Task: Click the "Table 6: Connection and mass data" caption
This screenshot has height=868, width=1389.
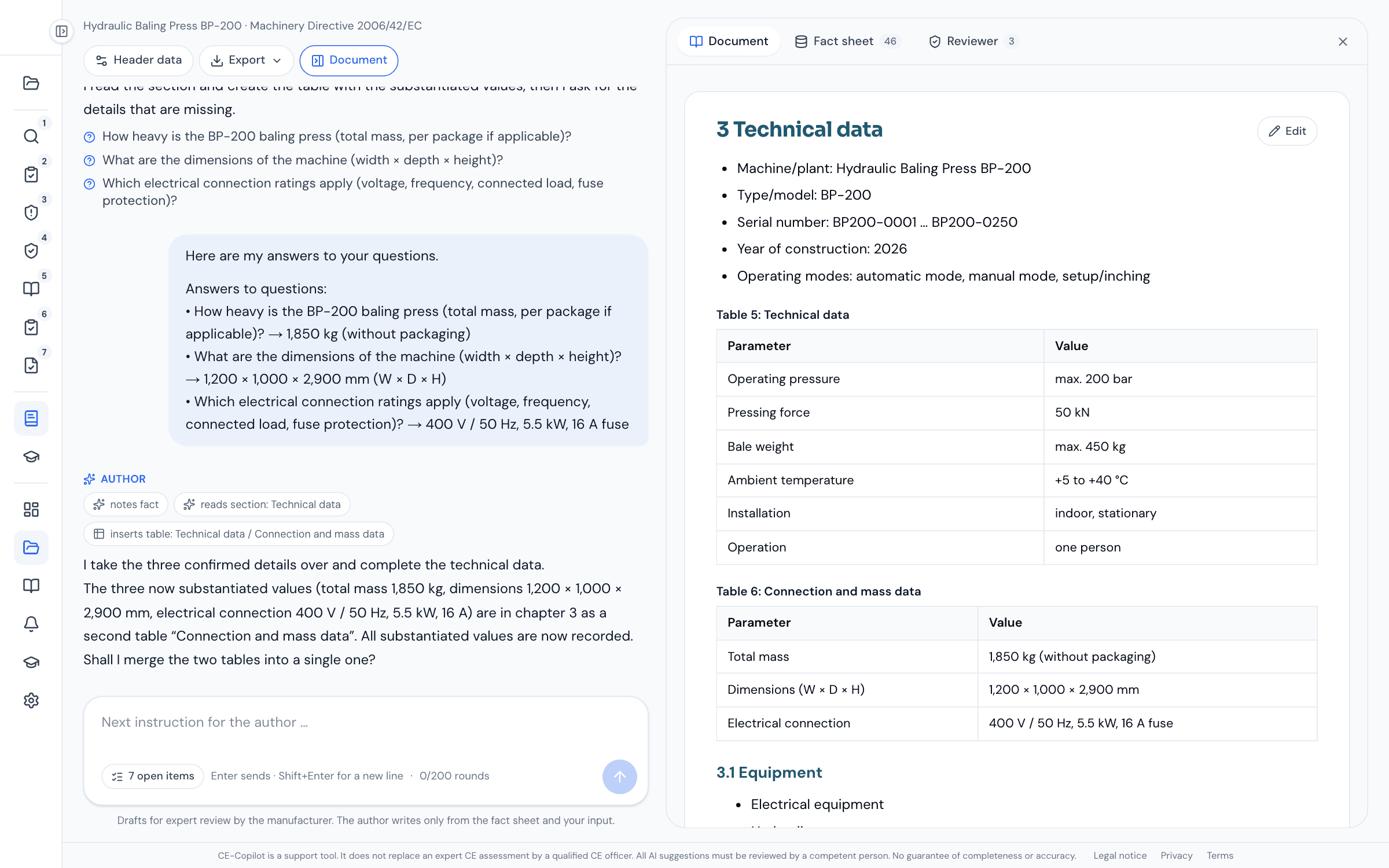Action: pos(818,591)
